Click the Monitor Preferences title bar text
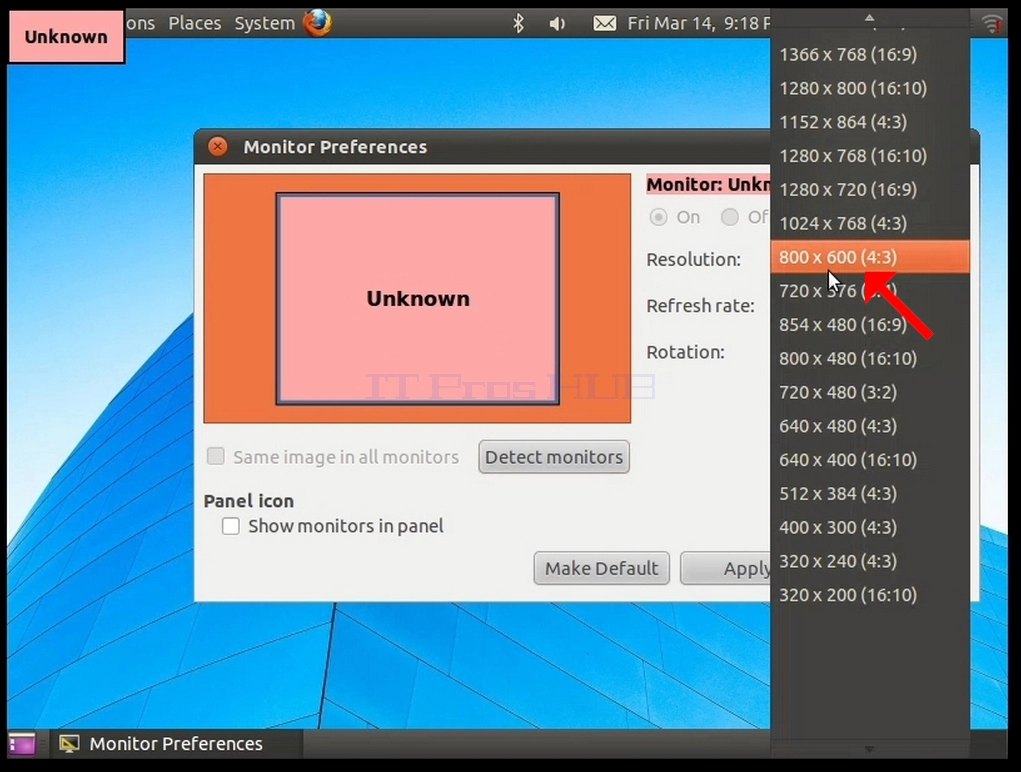Image resolution: width=1021 pixels, height=772 pixels. pyautogui.click(x=335, y=147)
